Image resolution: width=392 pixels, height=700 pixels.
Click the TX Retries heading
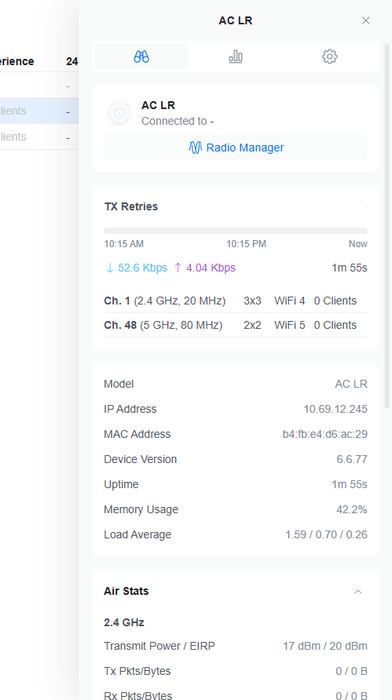pyautogui.click(x=131, y=207)
